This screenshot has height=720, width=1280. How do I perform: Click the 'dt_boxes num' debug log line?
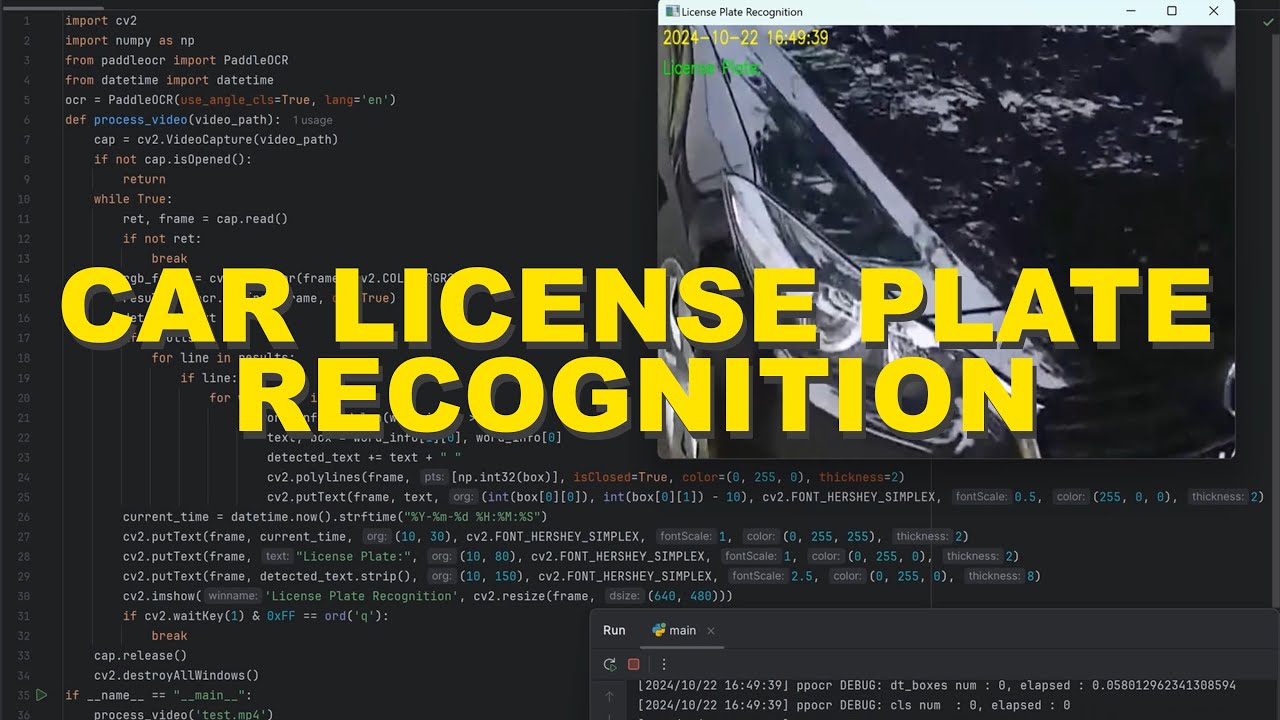click(x=937, y=686)
